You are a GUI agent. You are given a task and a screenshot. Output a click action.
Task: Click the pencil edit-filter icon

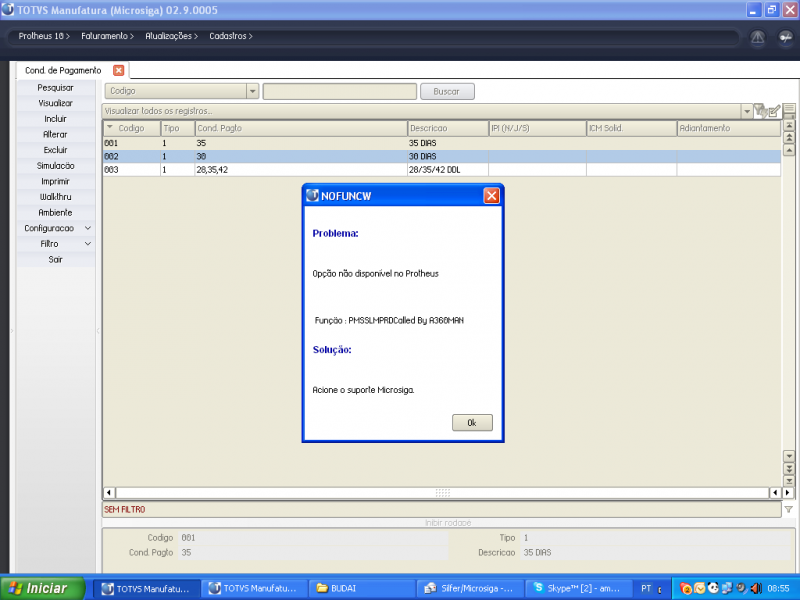point(774,111)
